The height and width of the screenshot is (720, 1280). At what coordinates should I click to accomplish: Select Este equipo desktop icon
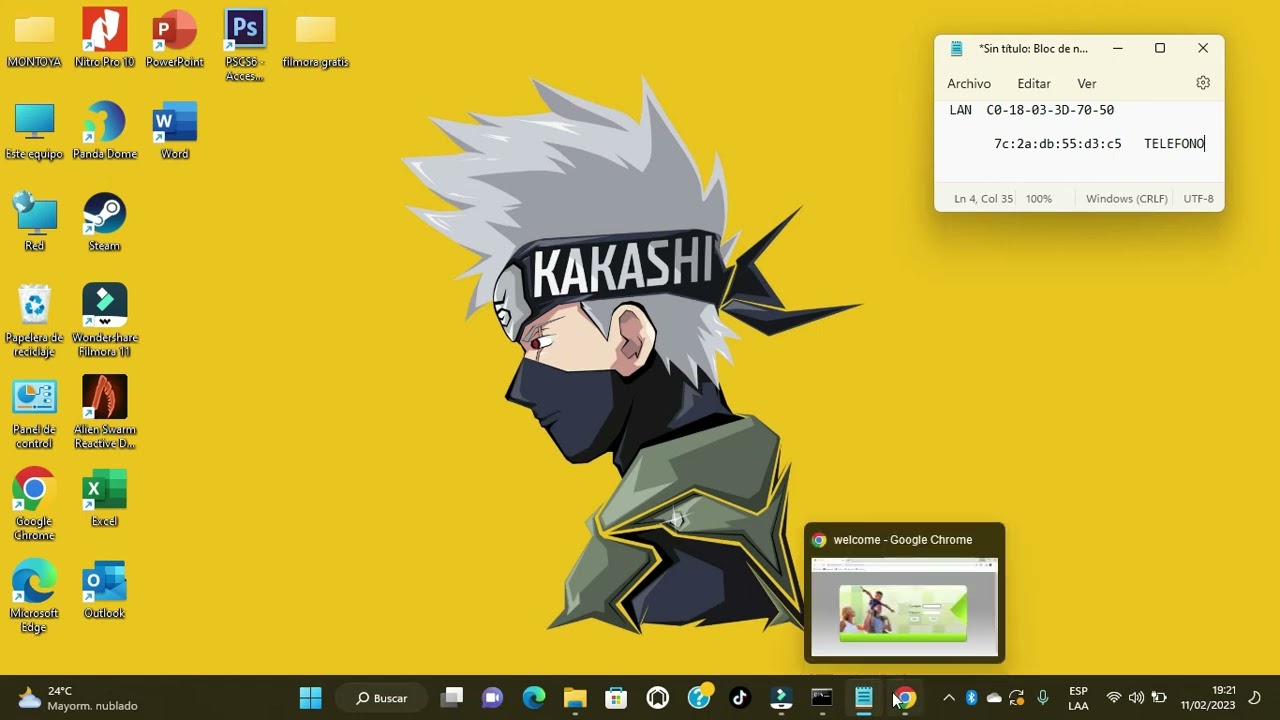click(34, 131)
